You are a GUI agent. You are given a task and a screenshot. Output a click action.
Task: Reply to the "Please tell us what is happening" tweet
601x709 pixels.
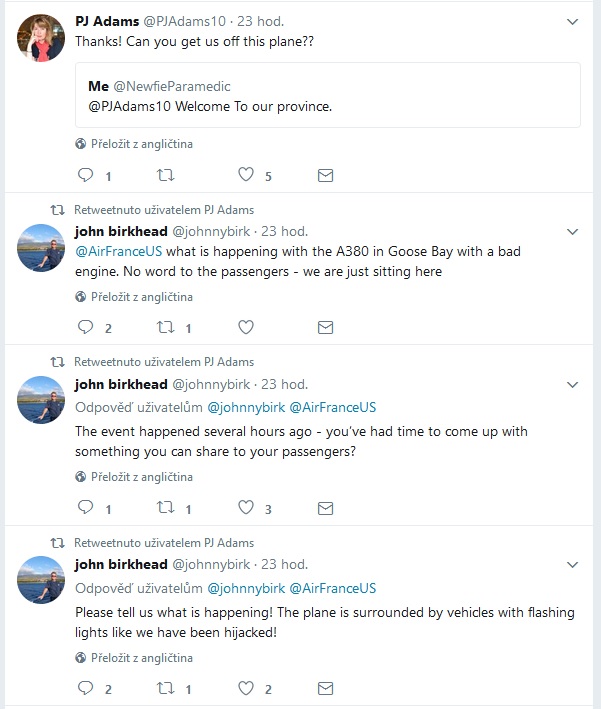click(85, 688)
